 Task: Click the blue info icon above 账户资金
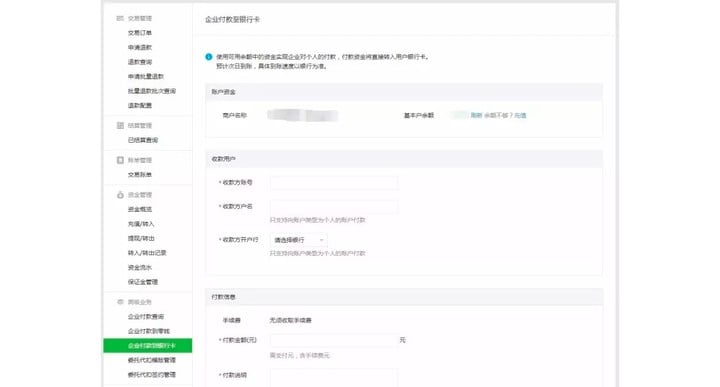pyautogui.click(x=208, y=57)
